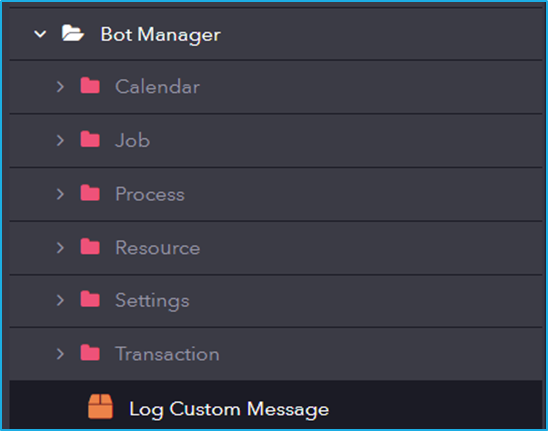The image size is (548, 431).
Task: Click the open folder icon beside Bot Manager
Action: pos(73,33)
